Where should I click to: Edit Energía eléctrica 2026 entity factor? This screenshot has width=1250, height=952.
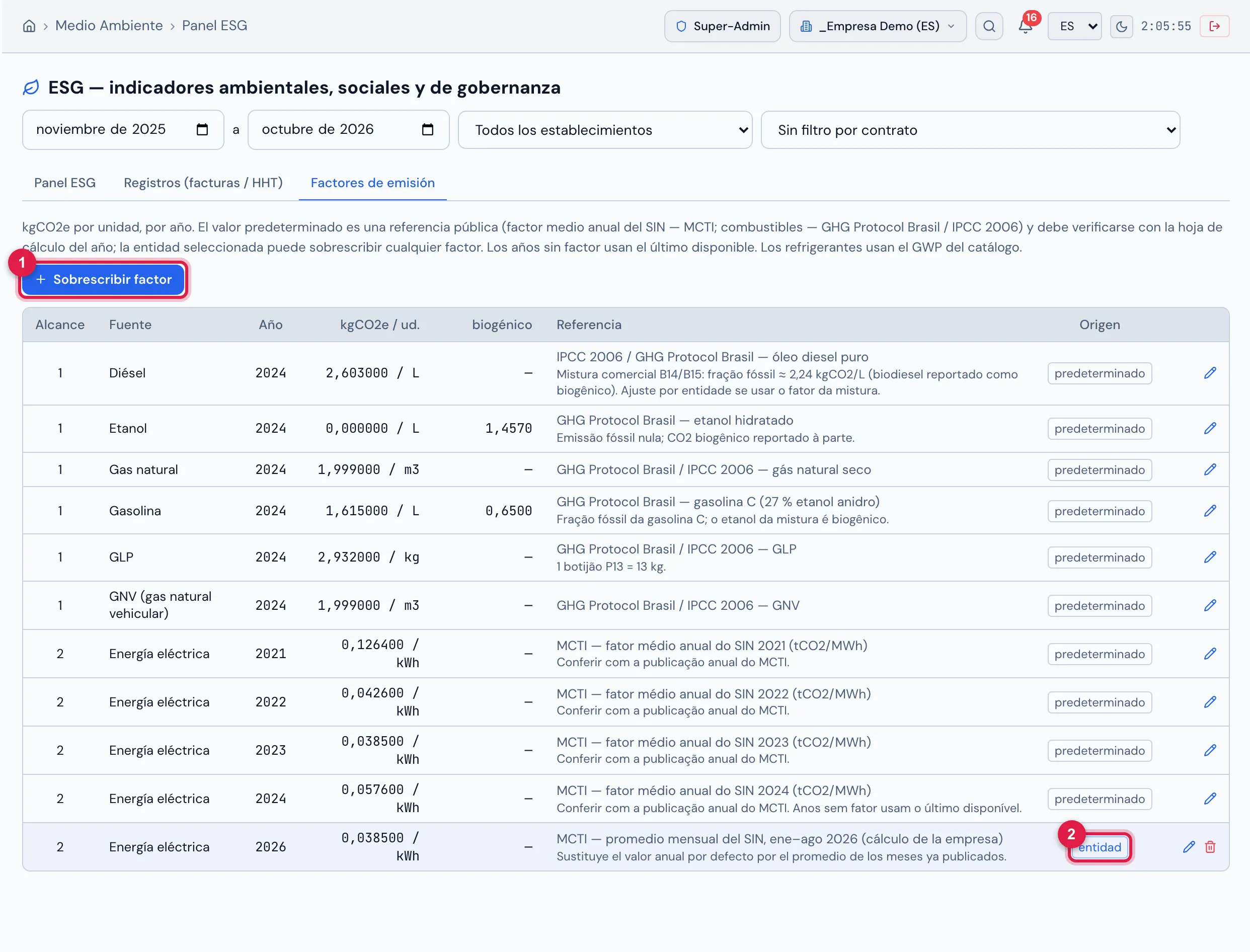click(x=1189, y=847)
